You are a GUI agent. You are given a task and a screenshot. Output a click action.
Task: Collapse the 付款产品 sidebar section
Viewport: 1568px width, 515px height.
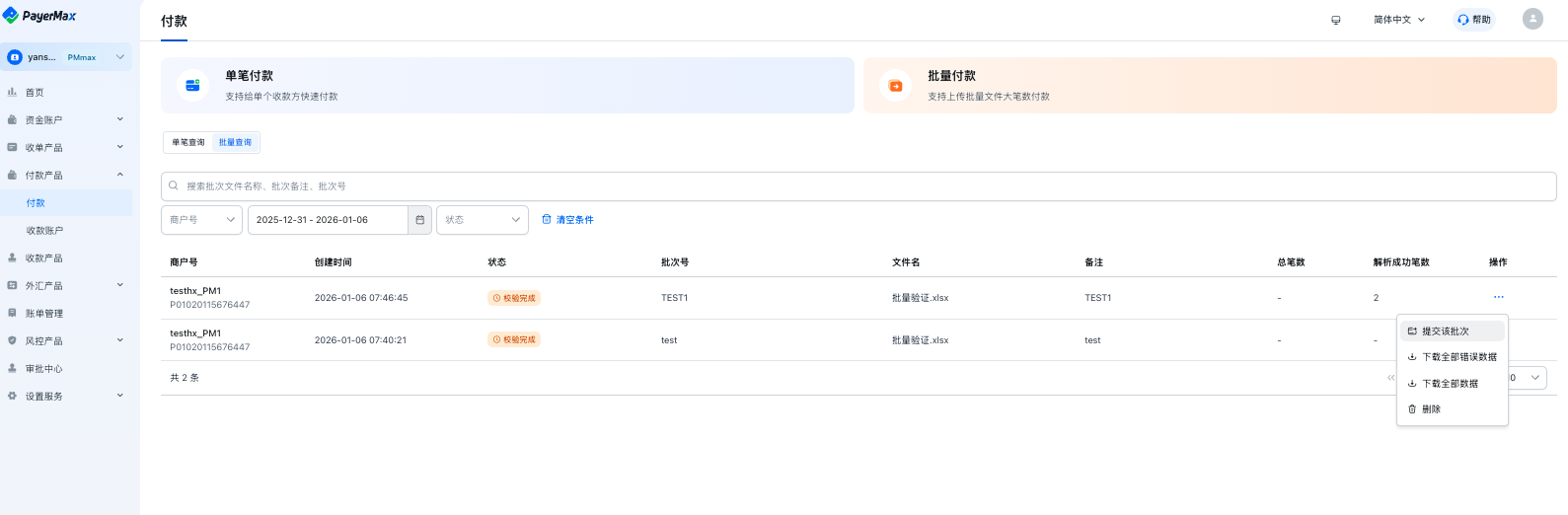[x=66, y=176]
